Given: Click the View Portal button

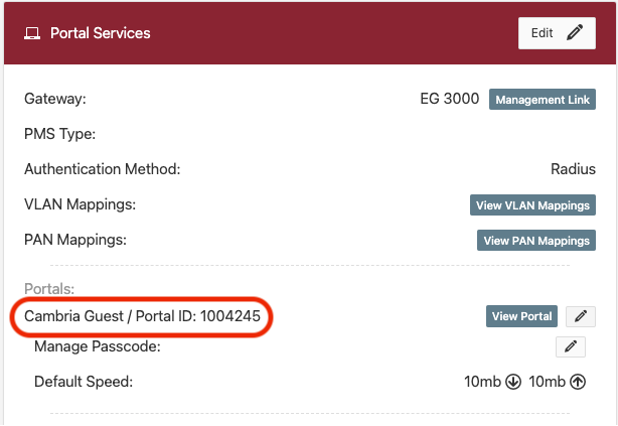Looking at the screenshot, I should click(x=521, y=316).
